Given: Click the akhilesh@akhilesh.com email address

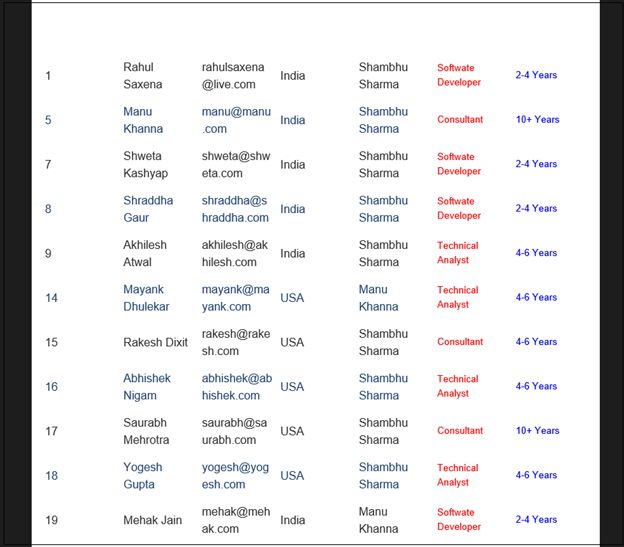Looking at the screenshot, I should coord(236,253).
